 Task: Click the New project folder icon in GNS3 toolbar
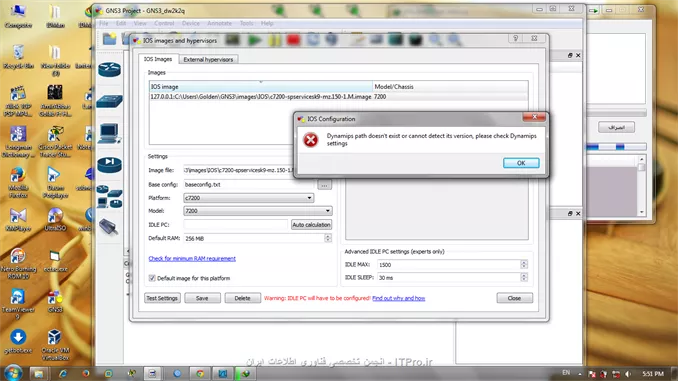[x=109, y=39]
